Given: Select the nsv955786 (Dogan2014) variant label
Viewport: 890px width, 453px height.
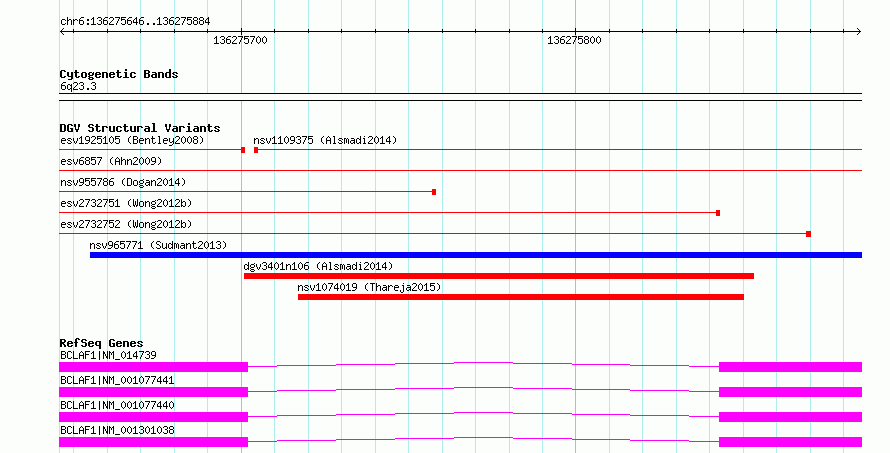Looking at the screenshot, I should 123,182.
